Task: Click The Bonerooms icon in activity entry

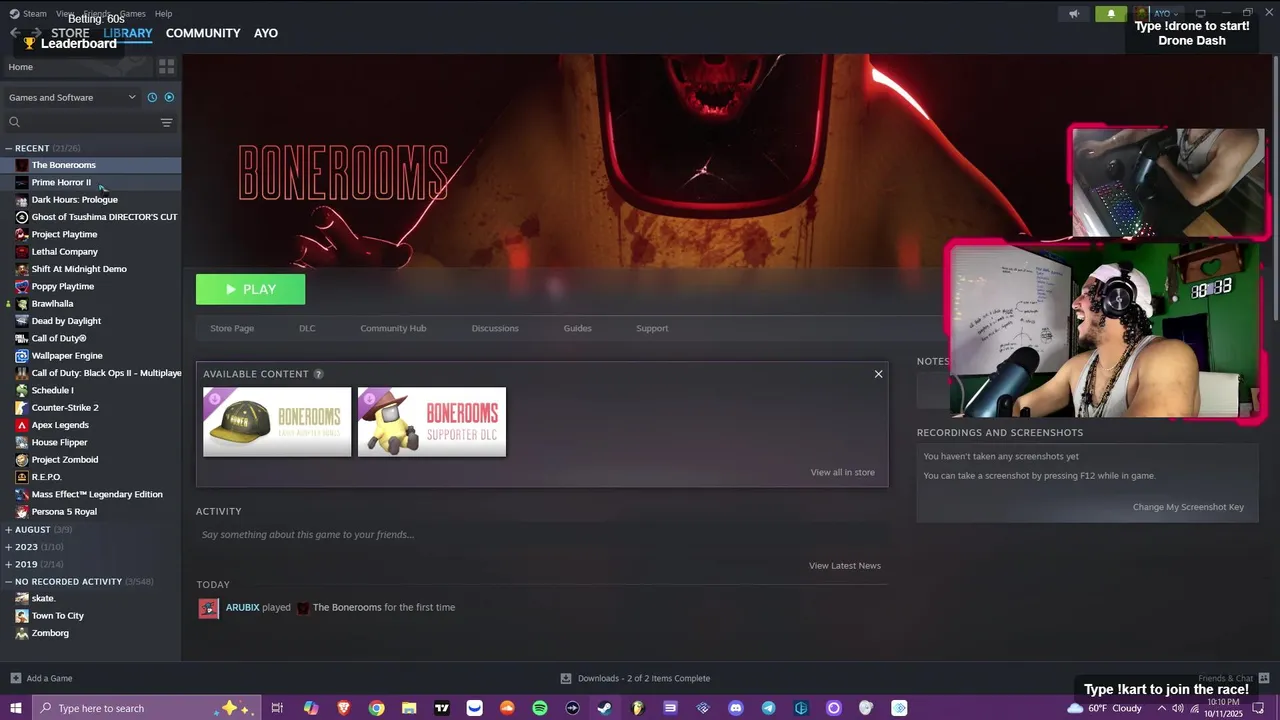Action: pos(303,607)
